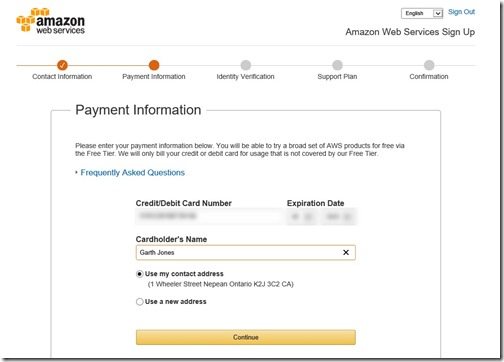Screen dimensions: 504x362
Task: Clear the Cardholder's Name field with X
Action: 346,252
